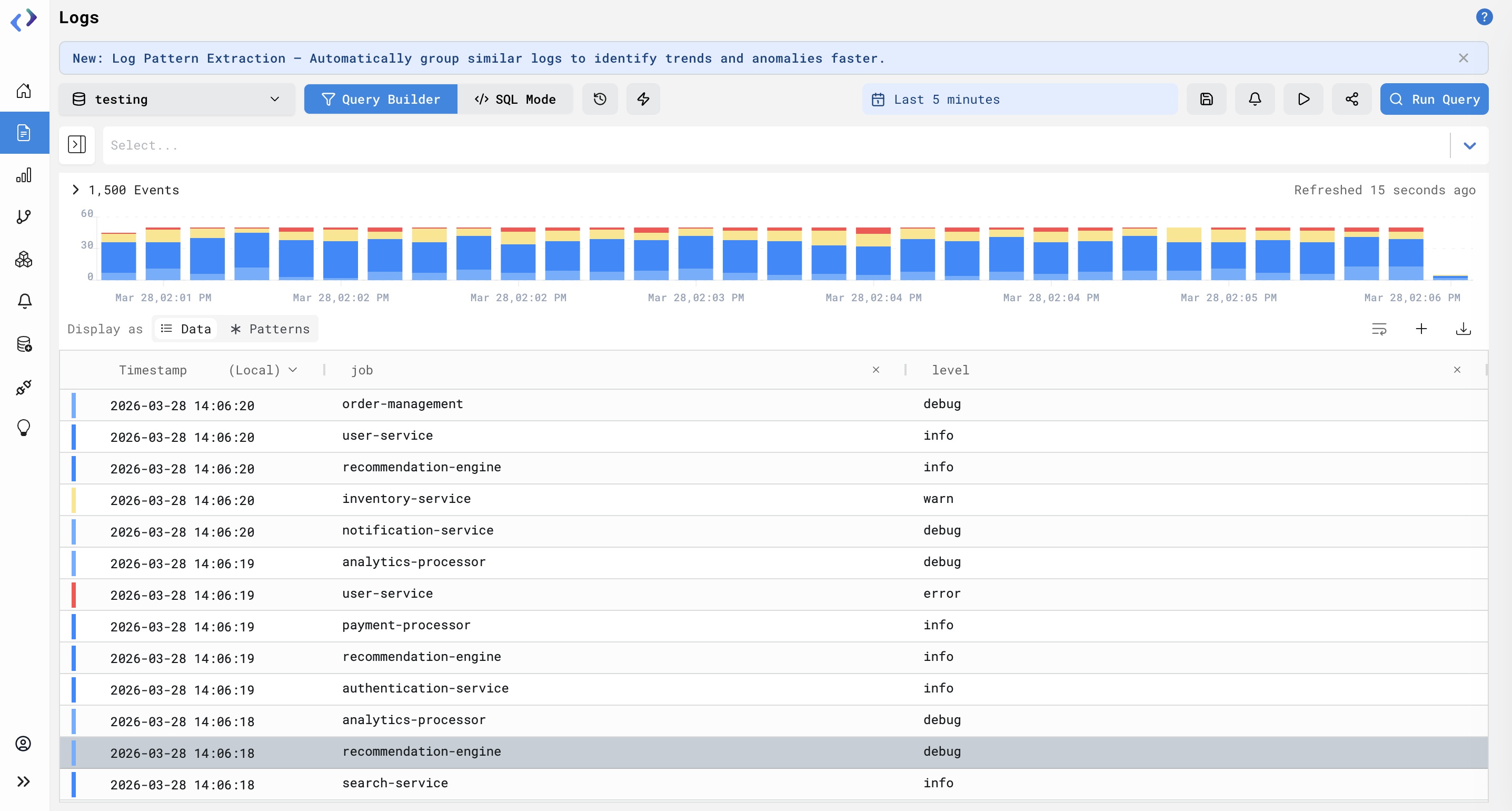Add a new data source from sidebar
Viewport: 1512px width, 811px height.
pyautogui.click(x=24, y=344)
